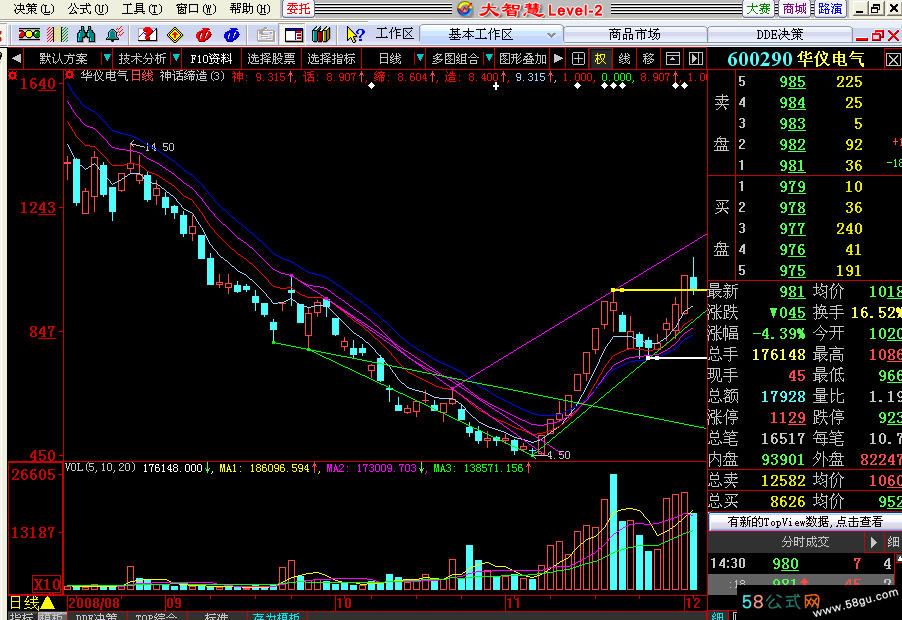Click the 图形叠加 button
The image size is (902, 620).
[522, 59]
